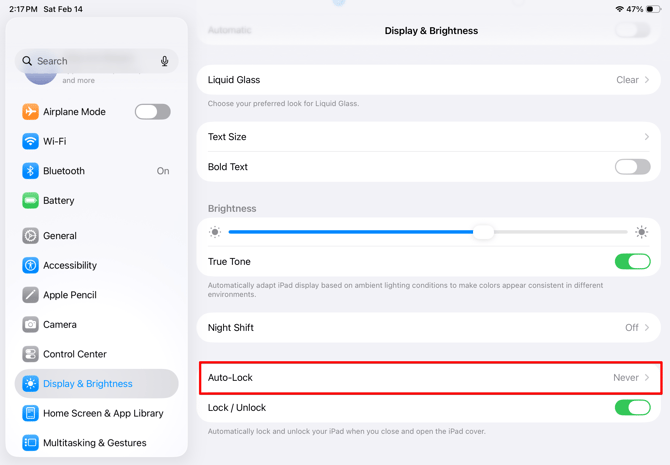Open Wi-Fi settings in sidebar
The height and width of the screenshot is (465, 670).
point(97,141)
